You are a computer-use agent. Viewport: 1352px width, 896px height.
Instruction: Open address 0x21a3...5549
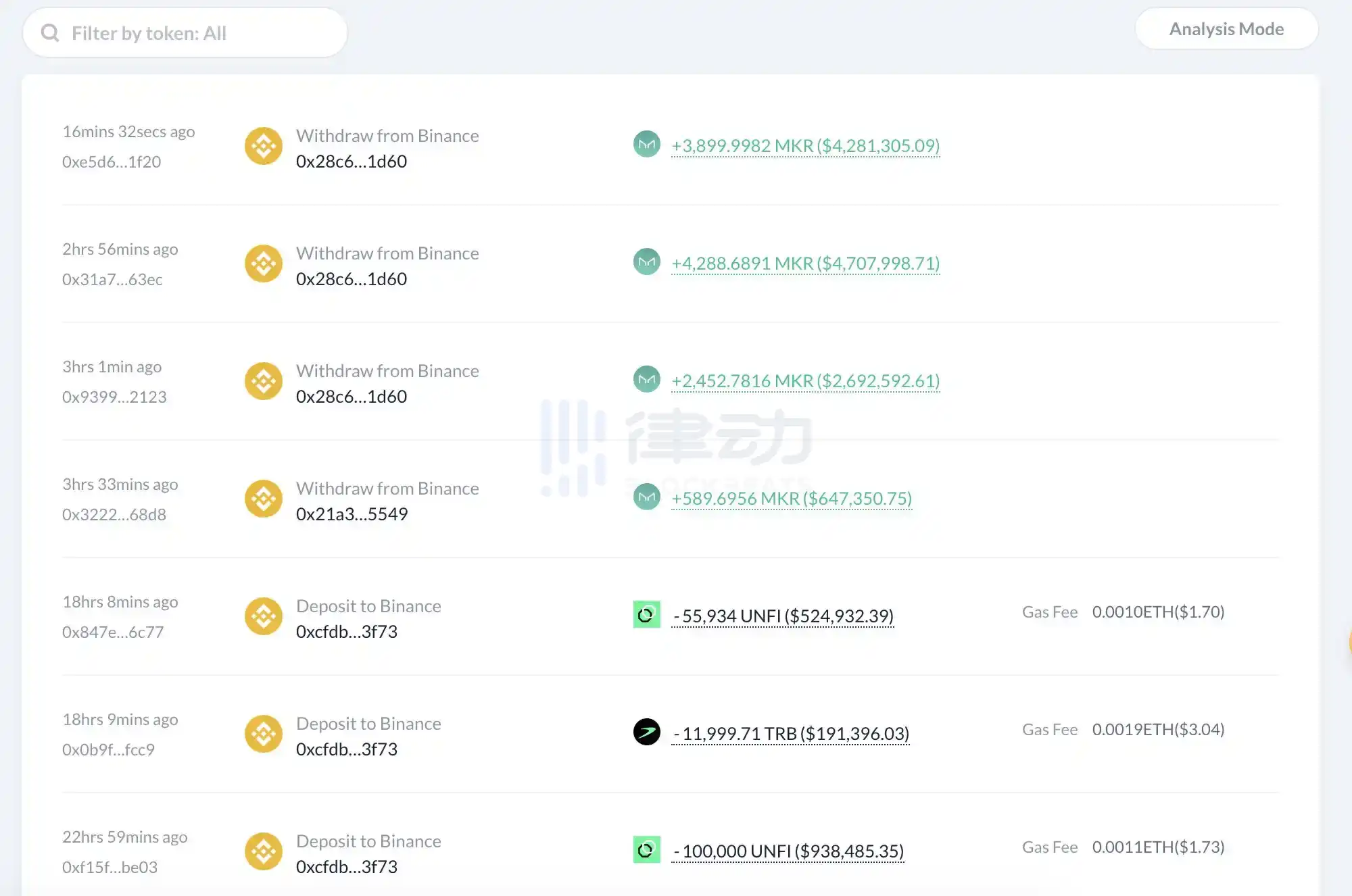pos(352,514)
